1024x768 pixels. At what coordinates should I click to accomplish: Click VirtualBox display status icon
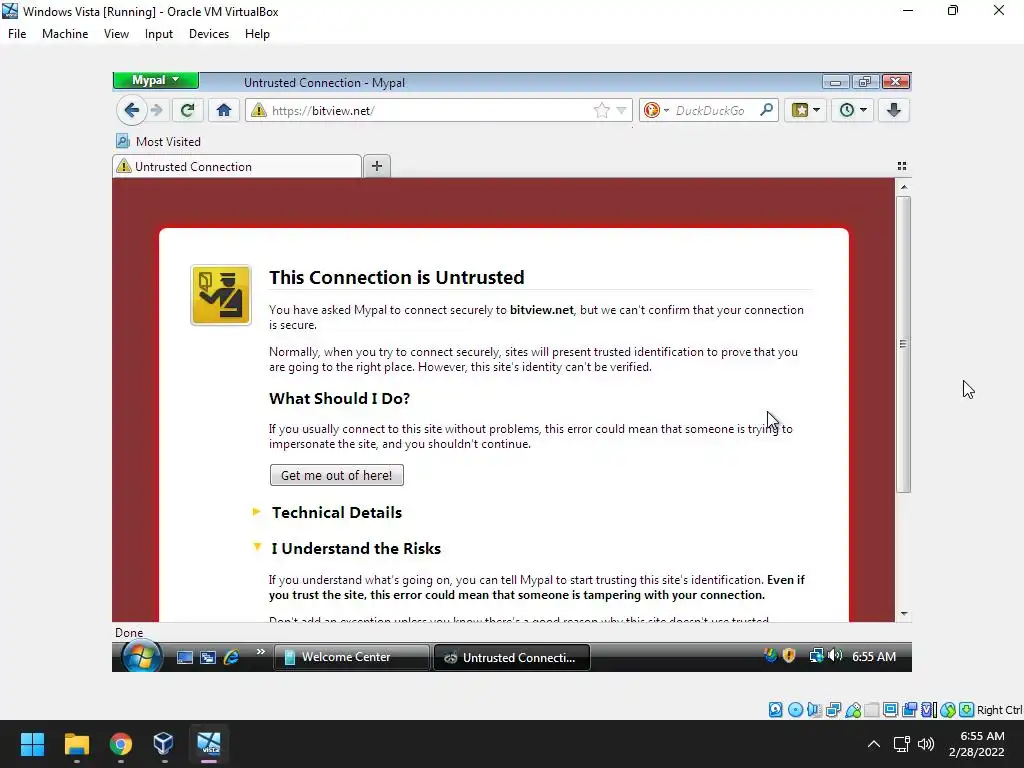click(890, 710)
